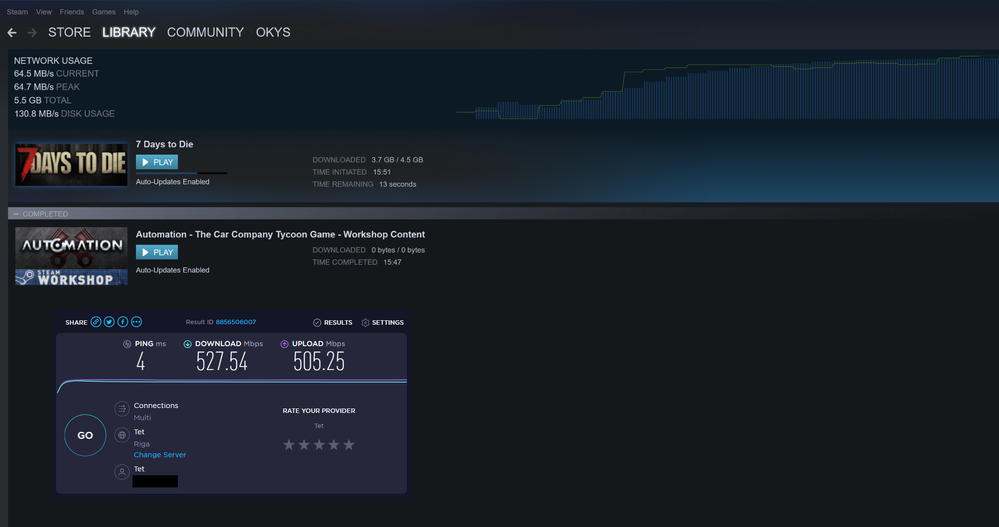Share speedtest result on Twitter
Image resolution: width=999 pixels, height=527 pixels.
tap(109, 322)
